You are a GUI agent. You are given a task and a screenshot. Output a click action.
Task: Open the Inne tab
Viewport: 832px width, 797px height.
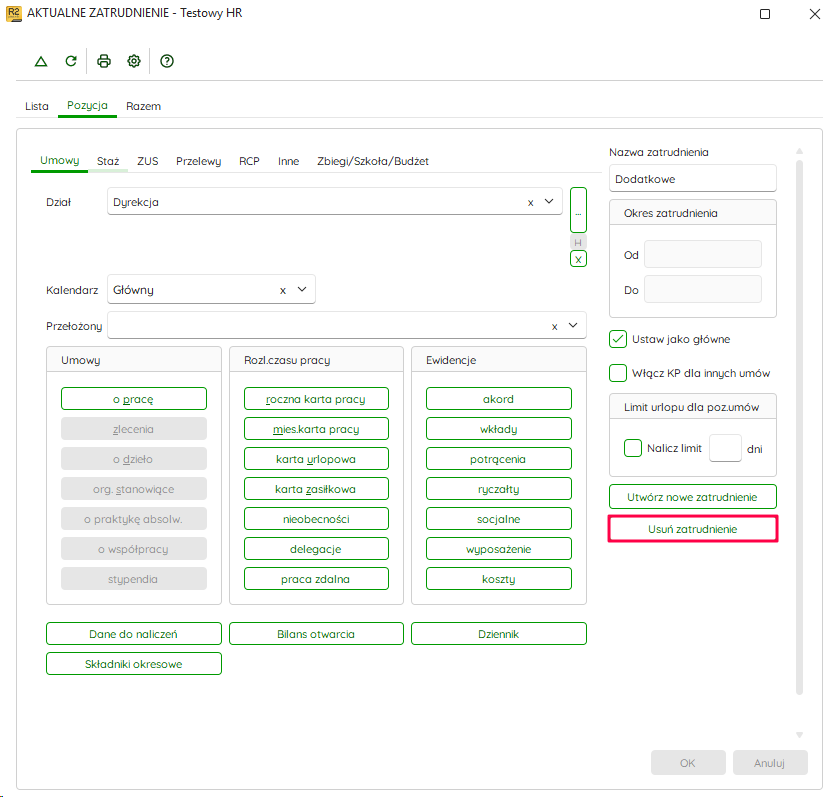coord(288,161)
